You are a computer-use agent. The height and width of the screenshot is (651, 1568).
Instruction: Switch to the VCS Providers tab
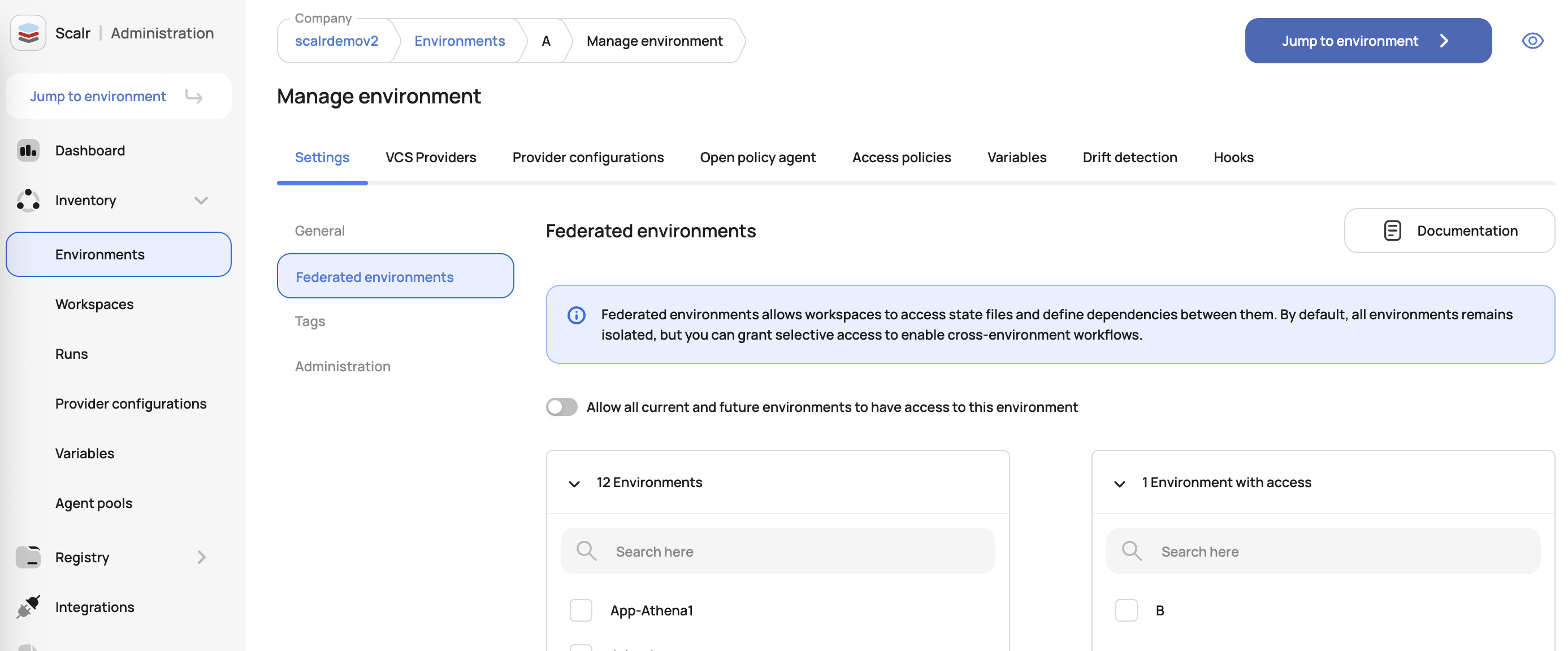coord(430,158)
